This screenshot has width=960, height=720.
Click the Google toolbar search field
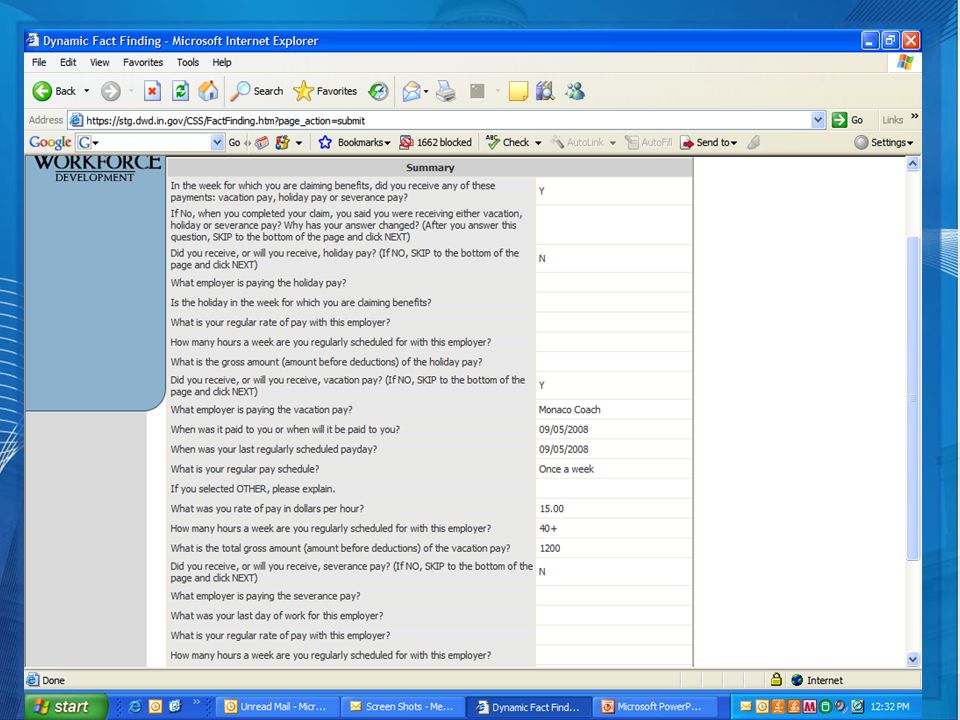[150, 143]
